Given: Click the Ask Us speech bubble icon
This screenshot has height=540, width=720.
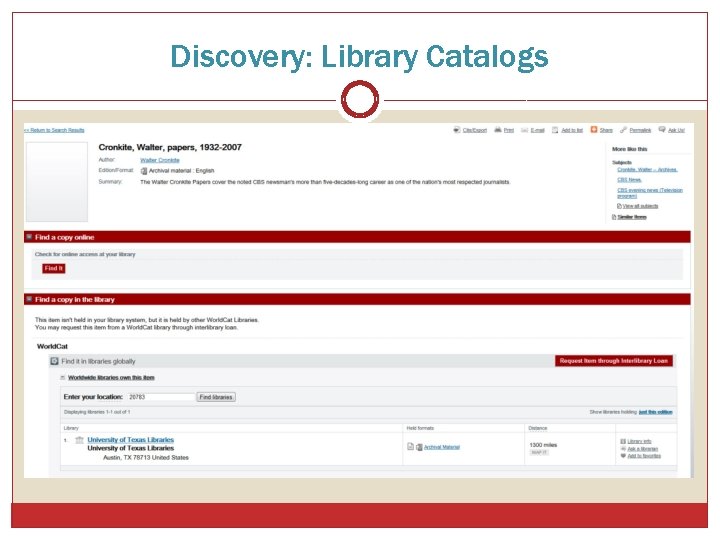Looking at the screenshot, I should click(662, 129).
